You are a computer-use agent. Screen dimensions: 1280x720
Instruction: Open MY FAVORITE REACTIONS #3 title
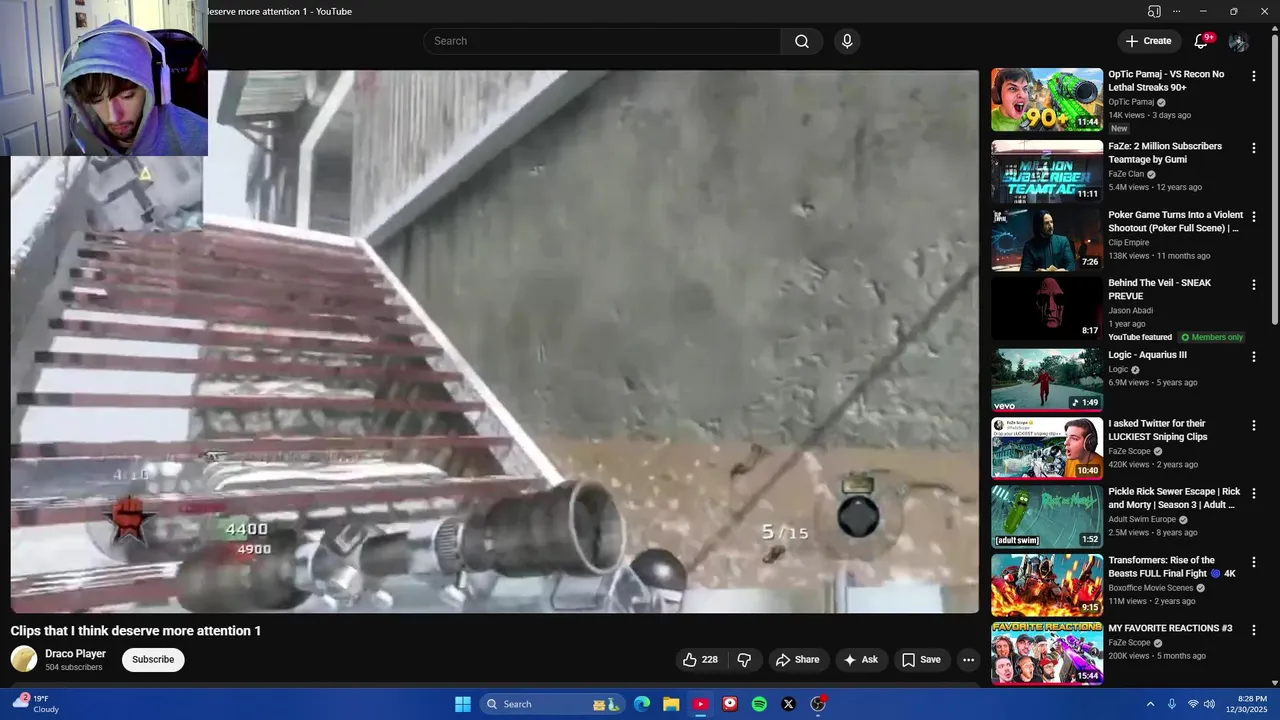pyautogui.click(x=1170, y=628)
